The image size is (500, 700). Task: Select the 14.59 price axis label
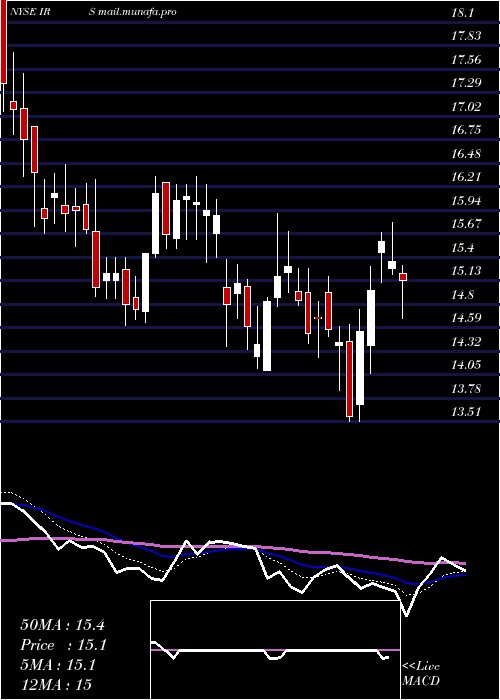pyautogui.click(x=466, y=318)
